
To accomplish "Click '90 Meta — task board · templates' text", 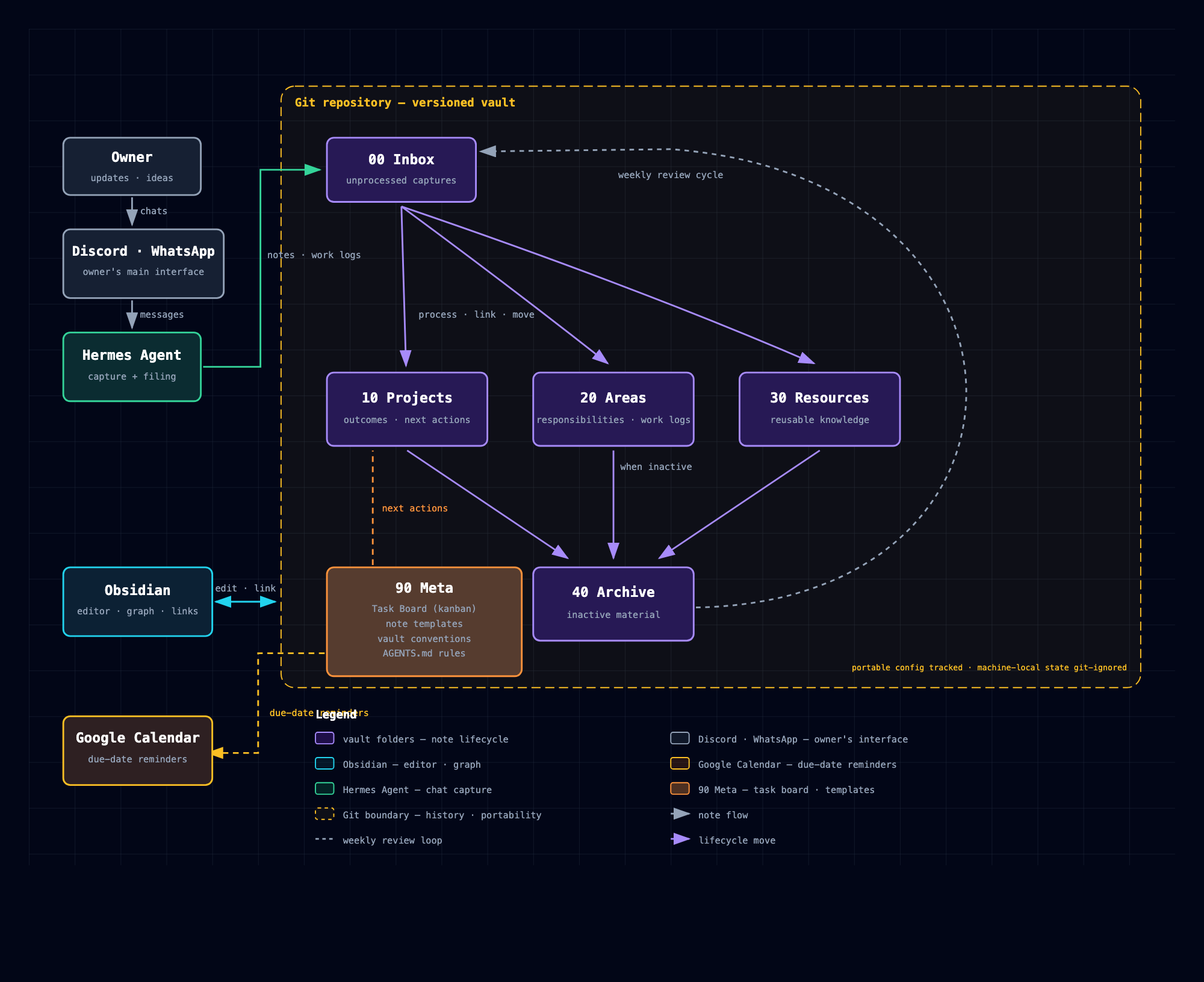I will tap(786, 790).
